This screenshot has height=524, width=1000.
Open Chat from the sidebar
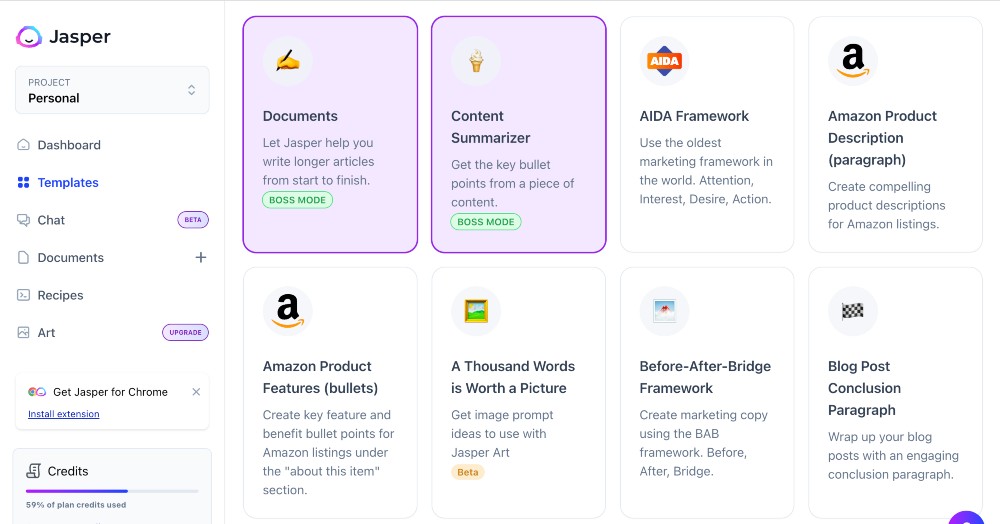click(51, 220)
